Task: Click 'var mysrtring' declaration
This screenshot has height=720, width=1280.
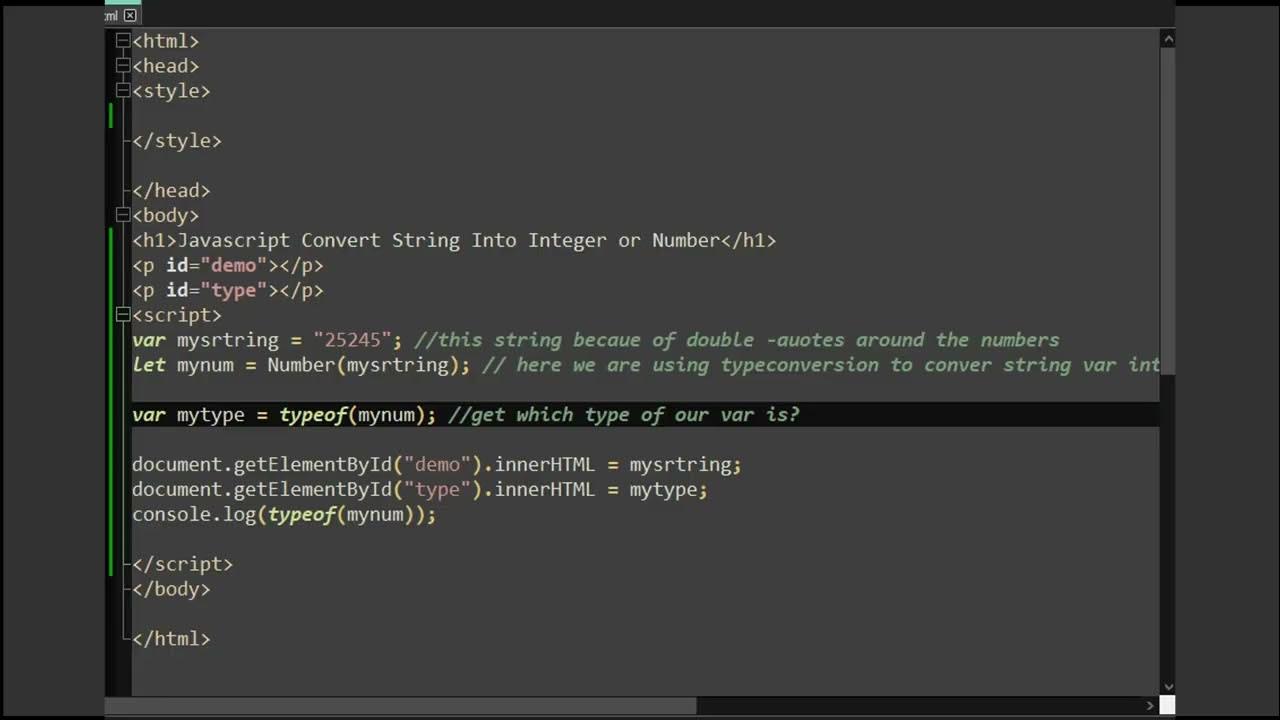Action: [205, 340]
